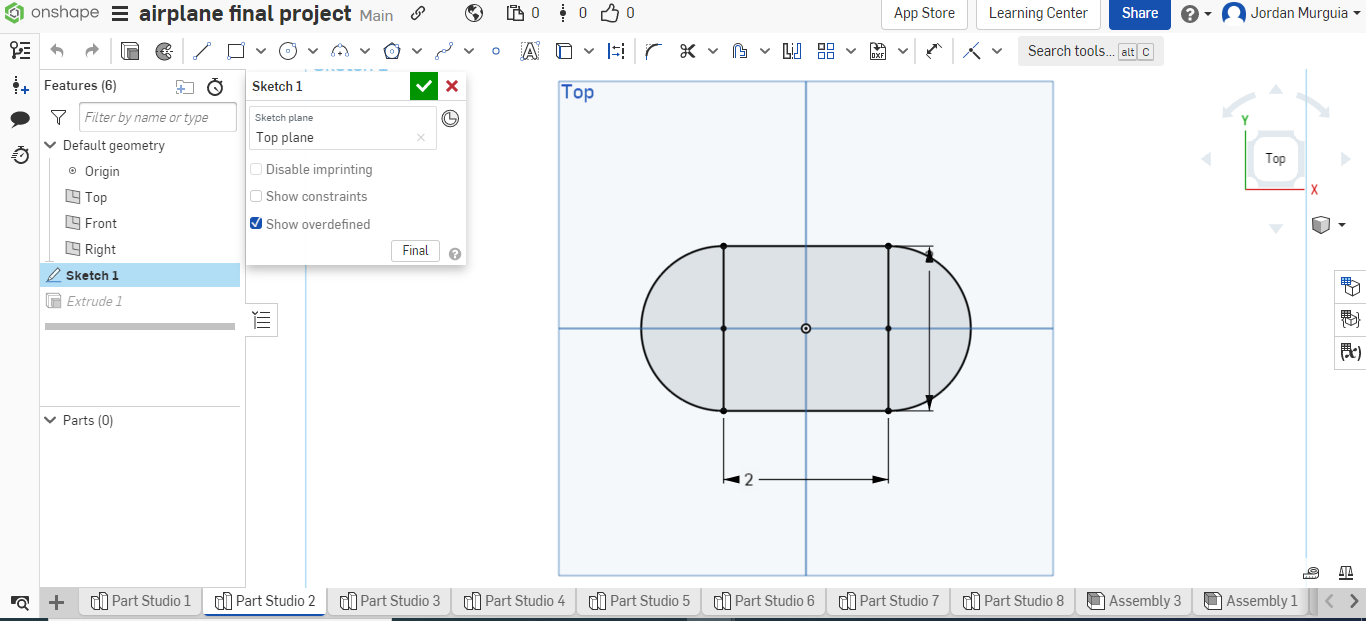Click the Final button in Sketch 1 dialog

pos(415,251)
